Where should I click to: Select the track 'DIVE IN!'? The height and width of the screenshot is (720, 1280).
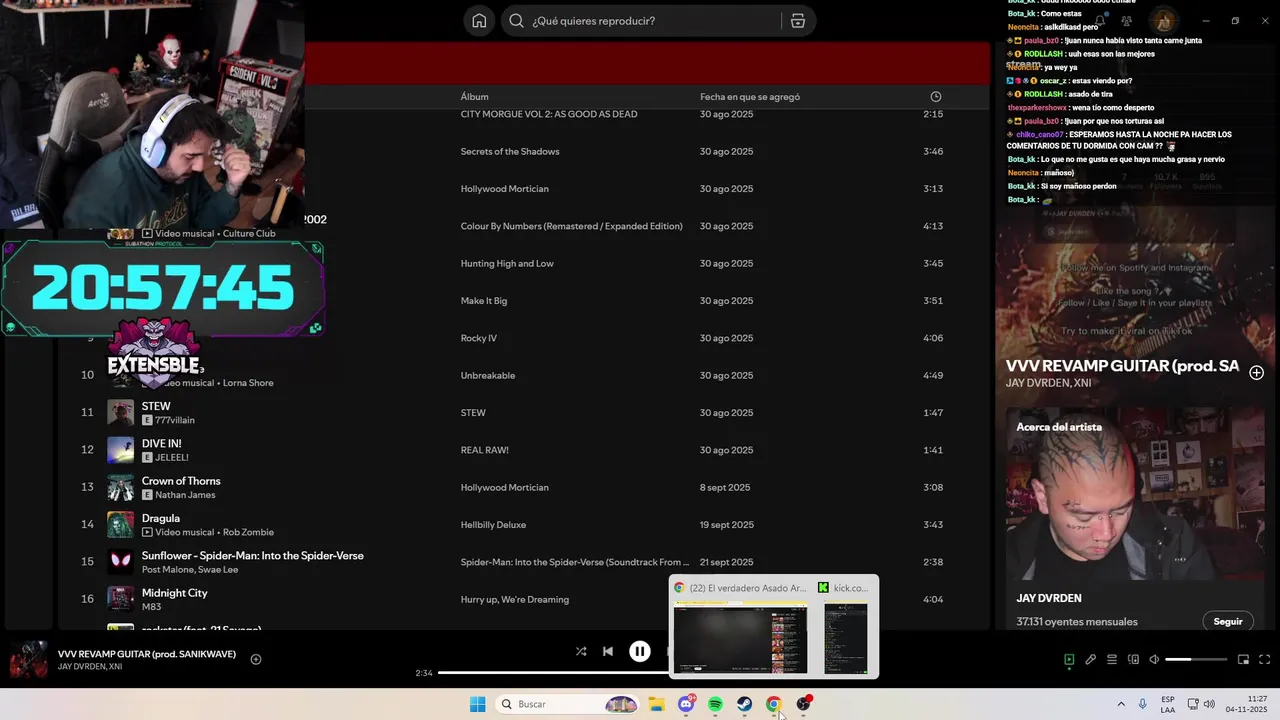161,443
